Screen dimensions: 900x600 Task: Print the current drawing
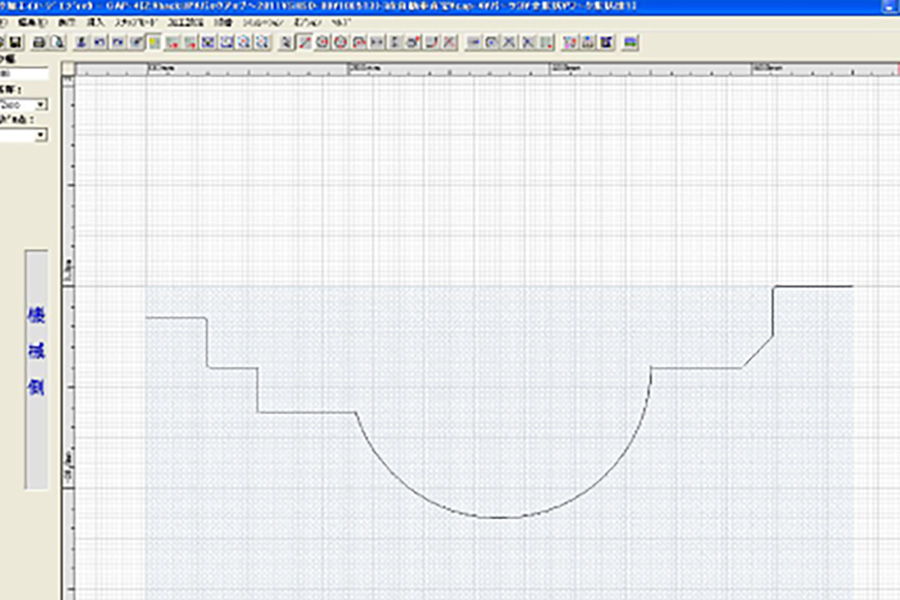38,41
